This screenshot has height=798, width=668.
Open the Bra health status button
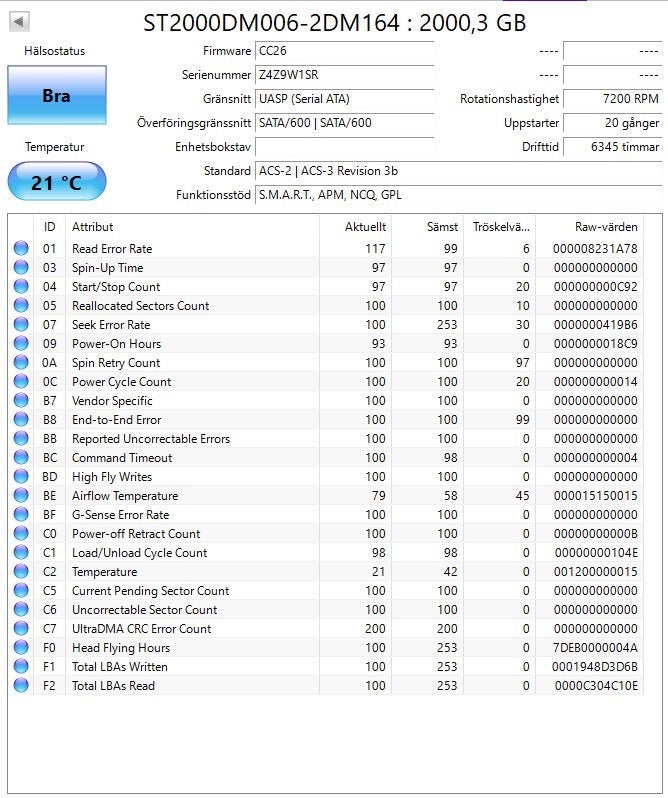coord(57,95)
